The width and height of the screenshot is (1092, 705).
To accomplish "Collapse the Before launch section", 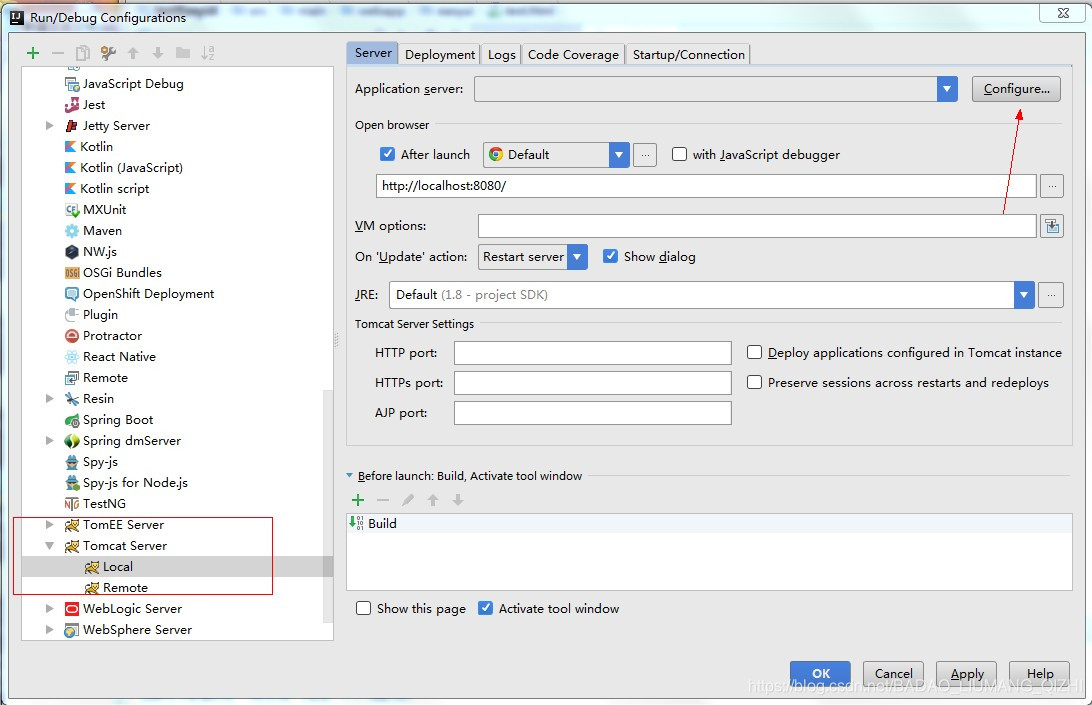I will coord(350,476).
